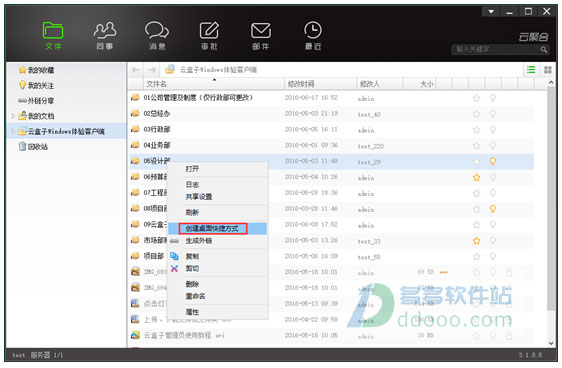Open 回收站 recycle bin in sidebar

33,147
